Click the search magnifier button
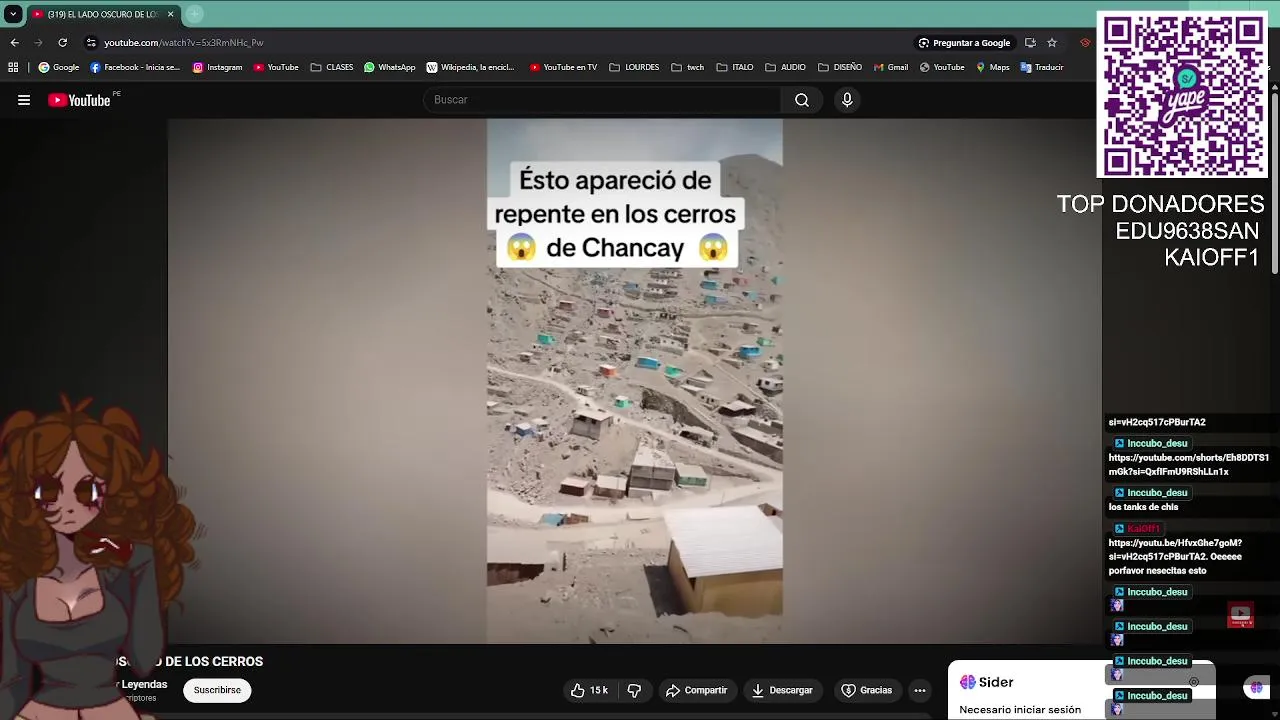Screen dimensions: 1280x720 [802, 100]
